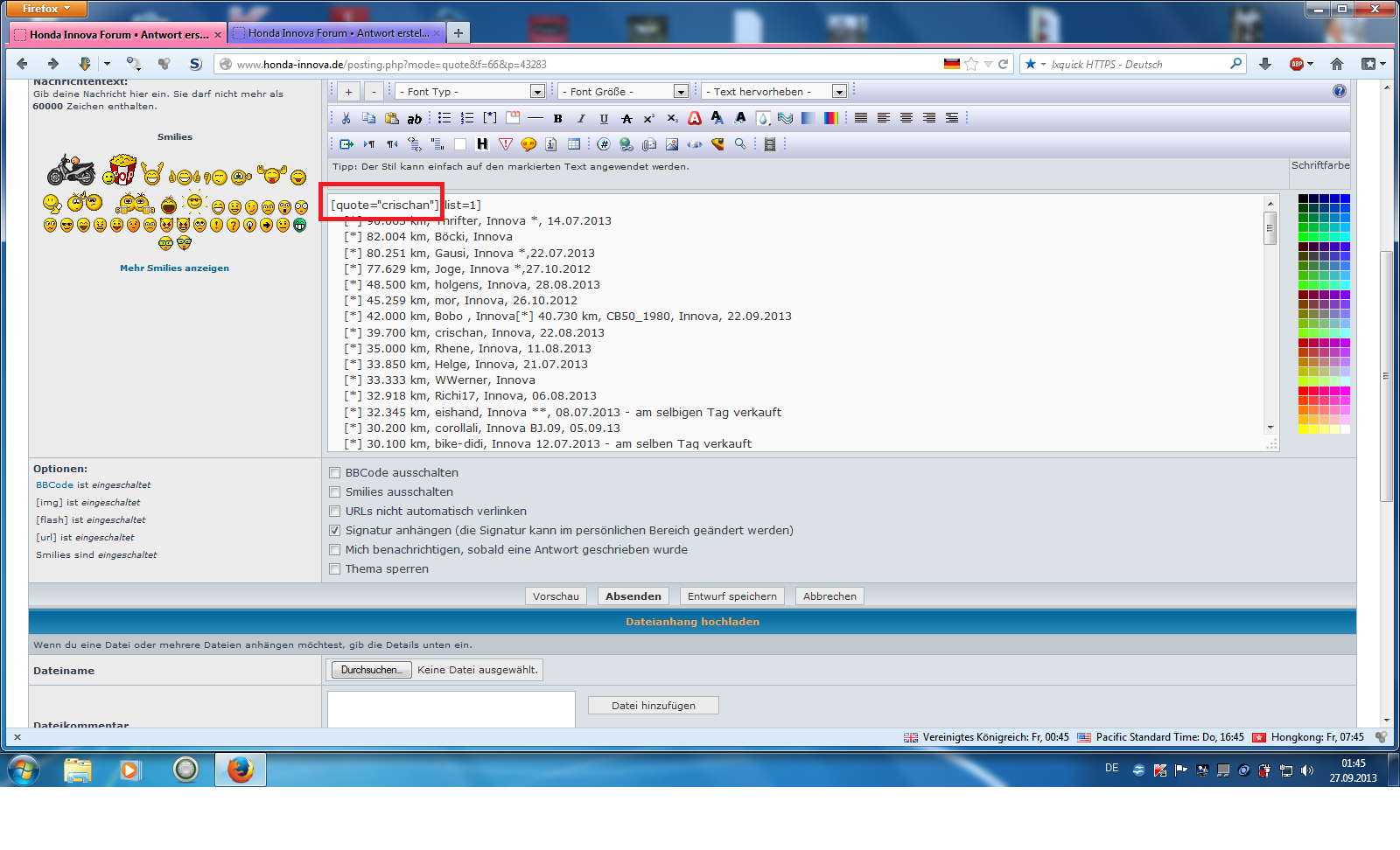Screen dimensions: 1400x850
Task: Insert a table with the table icon
Action: tap(574, 144)
